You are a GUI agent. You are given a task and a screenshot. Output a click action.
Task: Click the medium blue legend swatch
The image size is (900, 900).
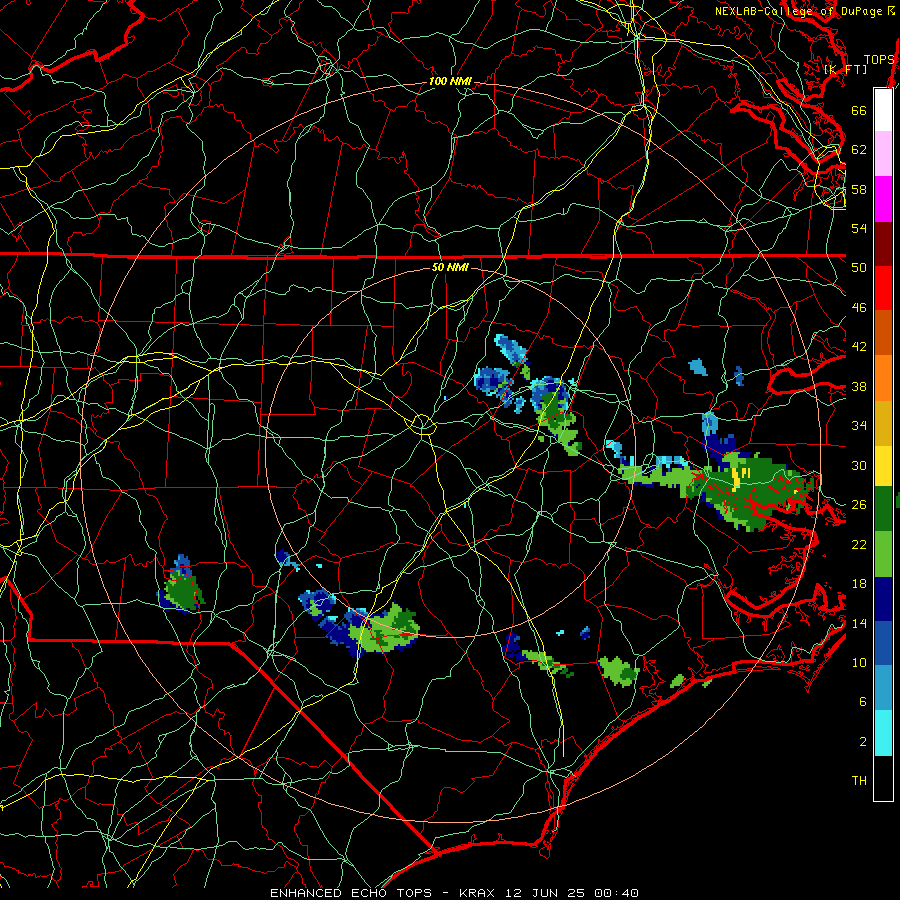[883, 643]
